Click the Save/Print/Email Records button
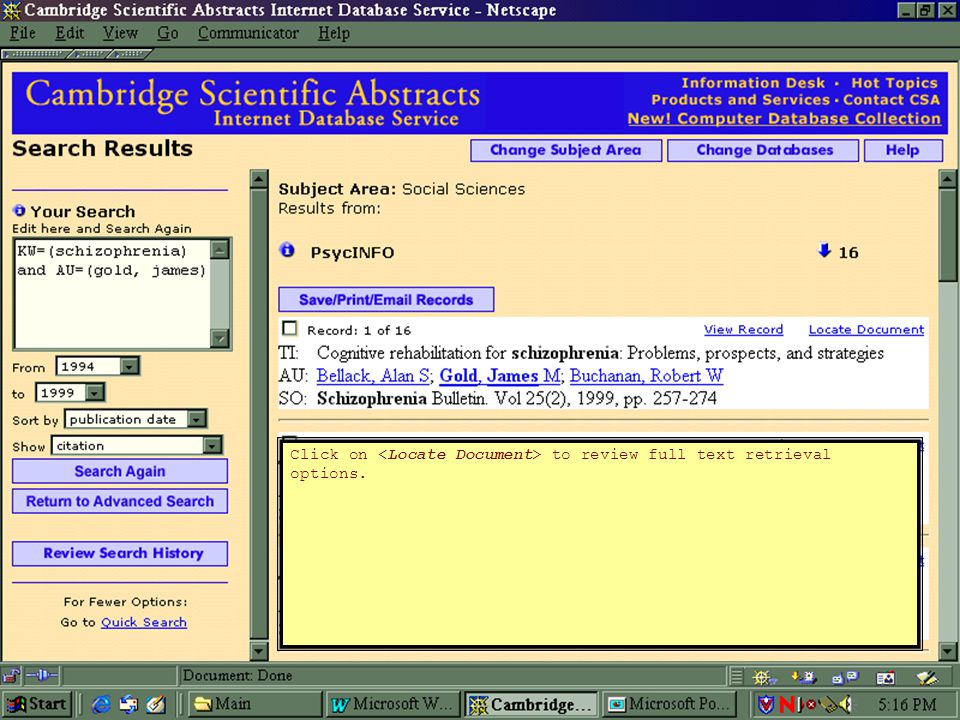This screenshot has height=720, width=960. pyautogui.click(x=386, y=299)
